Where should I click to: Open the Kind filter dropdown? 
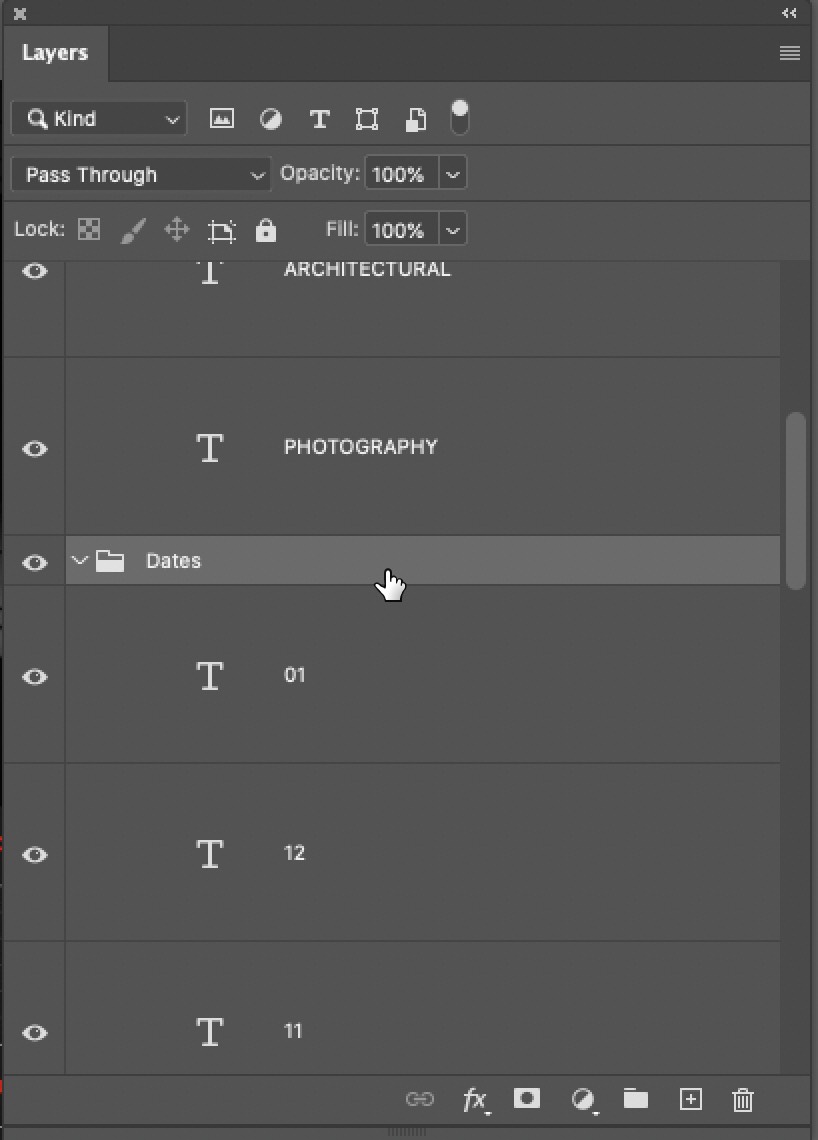98,118
